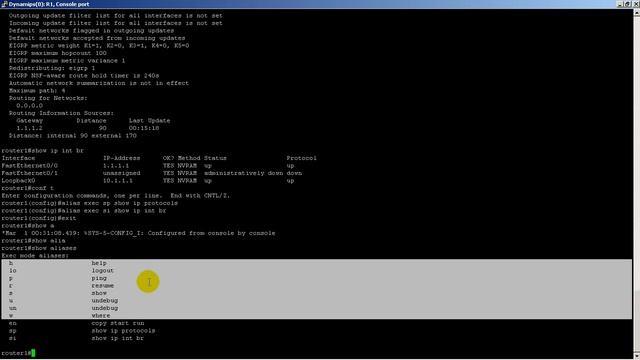Click the Dynamips console window title icon
The image size is (640, 360).
tap(4, 4)
